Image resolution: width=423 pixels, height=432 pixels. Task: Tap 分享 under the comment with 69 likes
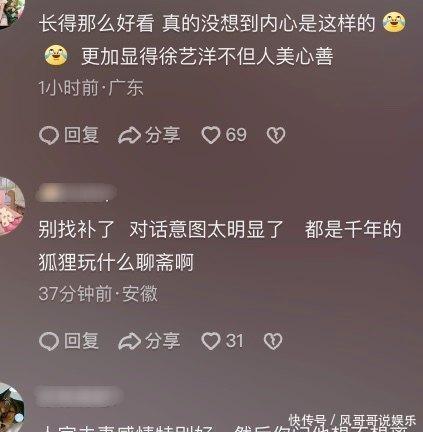tap(163, 135)
